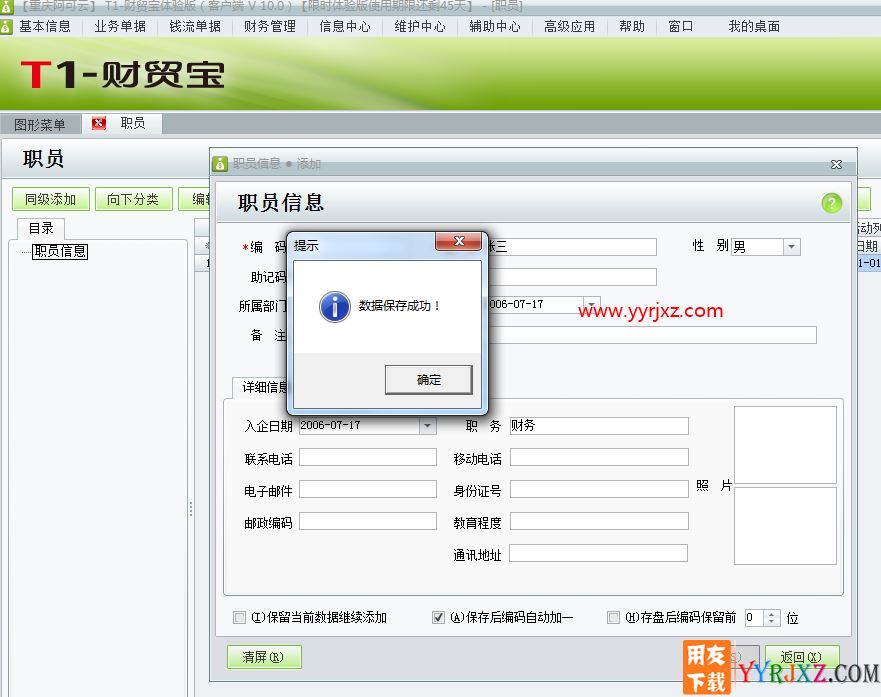Screen dimensions: 881x697
Task: Open the 辅助中心 menu
Action: pos(494,26)
